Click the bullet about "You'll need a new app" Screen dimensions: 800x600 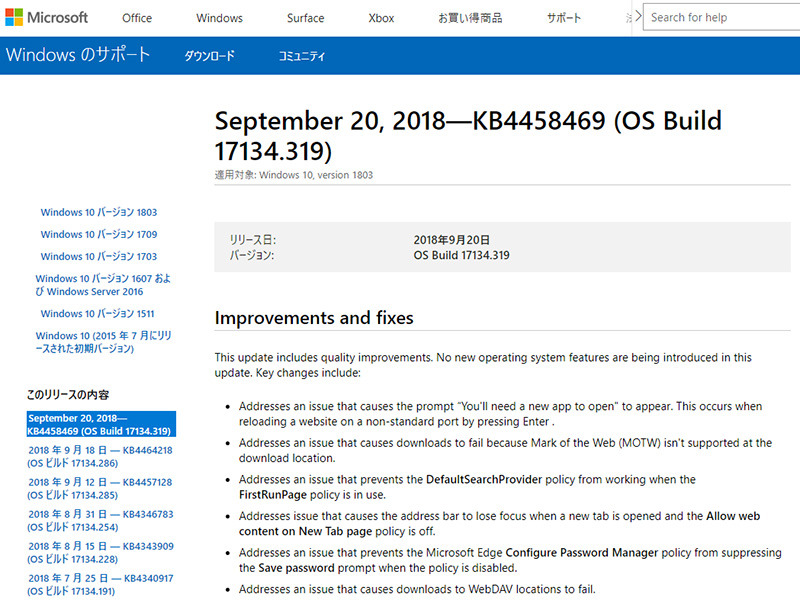point(500,414)
